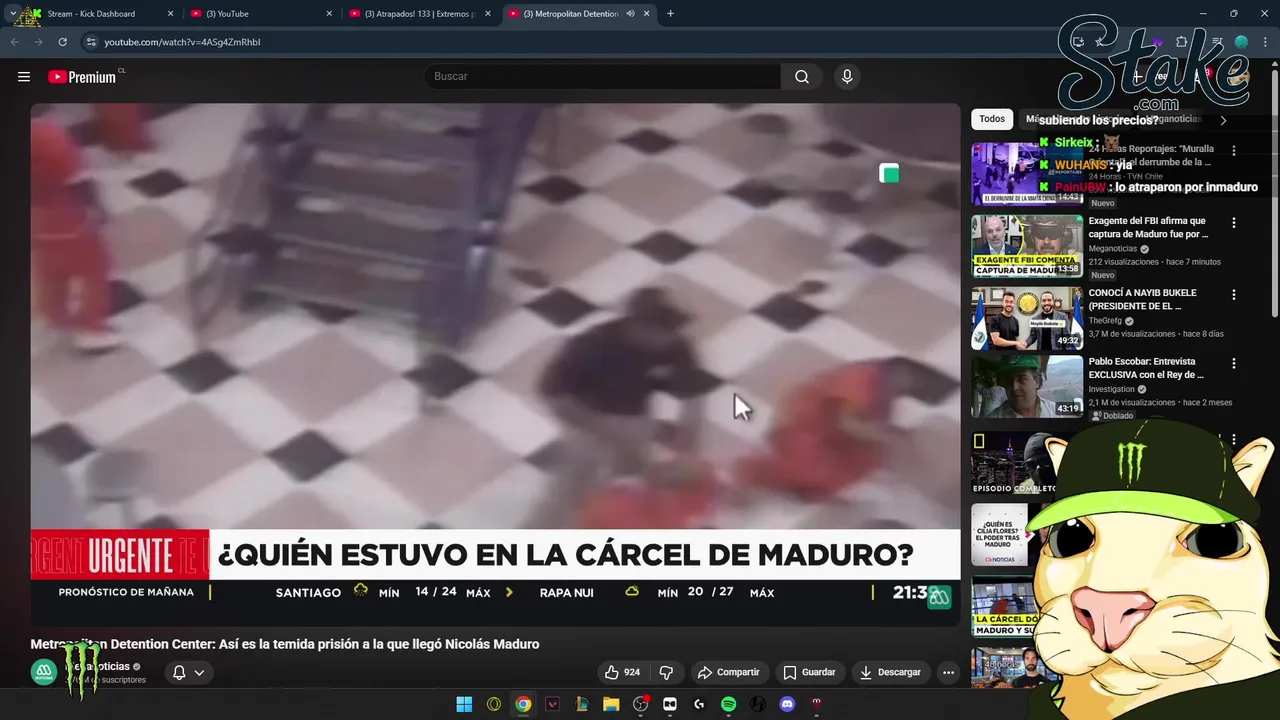Like the video showing 924 likes

tap(621, 672)
